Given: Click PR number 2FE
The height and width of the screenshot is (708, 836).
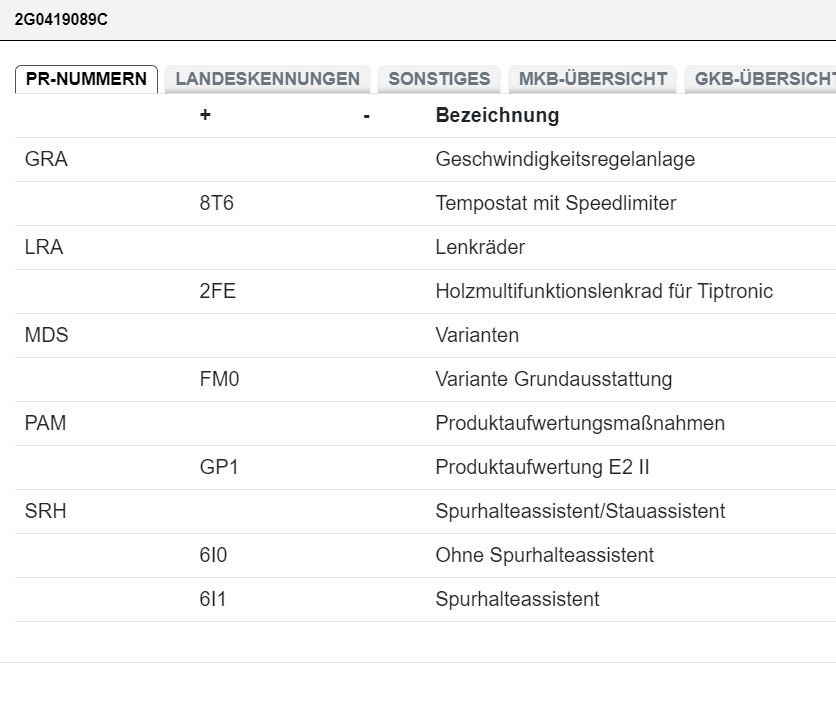Looking at the screenshot, I should point(218,291).
